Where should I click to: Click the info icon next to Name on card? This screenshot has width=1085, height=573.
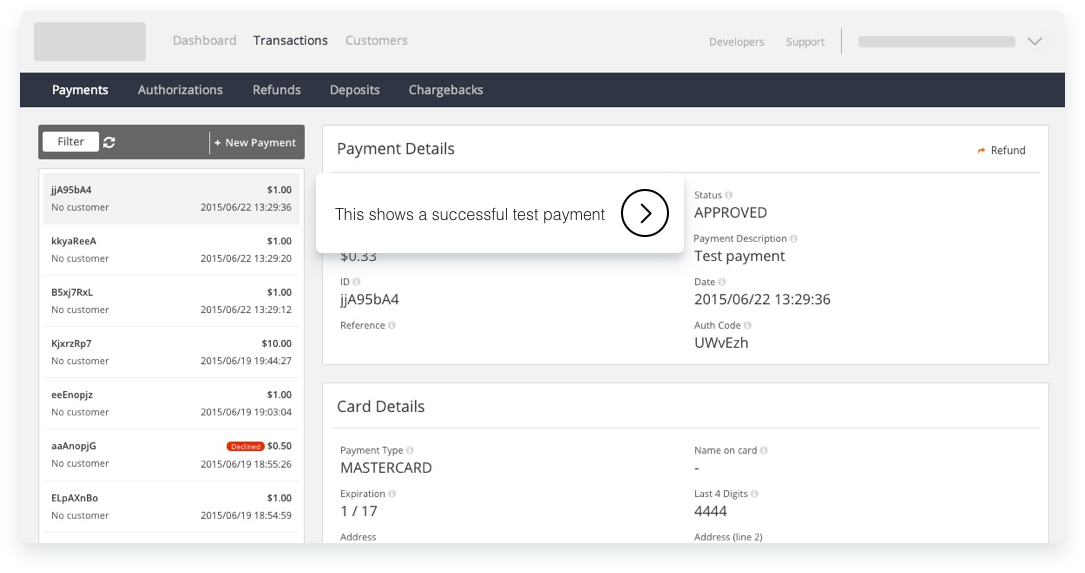click(x=764, y=451)
